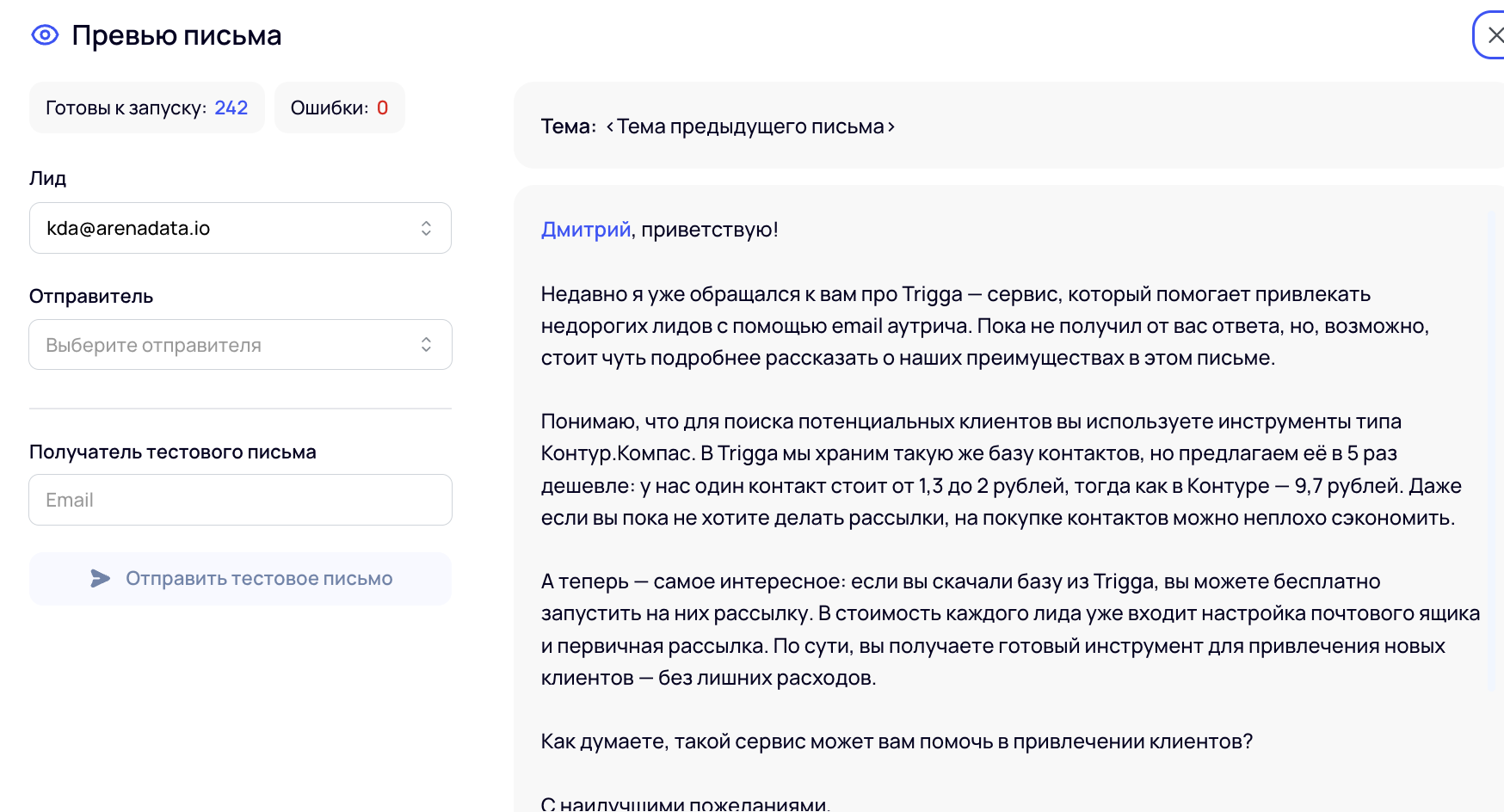The image size is (1504, 812).
Task: Click the Отправитель field label
Action: click(91, 296)
